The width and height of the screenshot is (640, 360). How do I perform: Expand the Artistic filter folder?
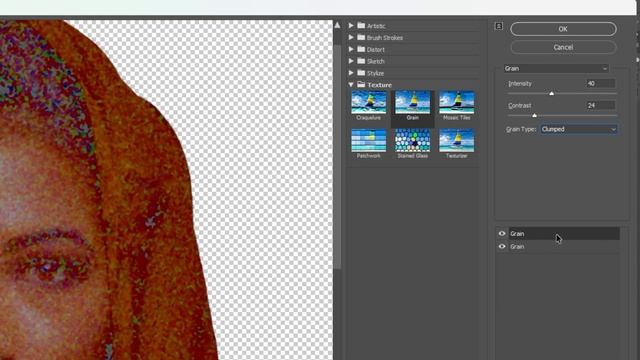[351, 25]
